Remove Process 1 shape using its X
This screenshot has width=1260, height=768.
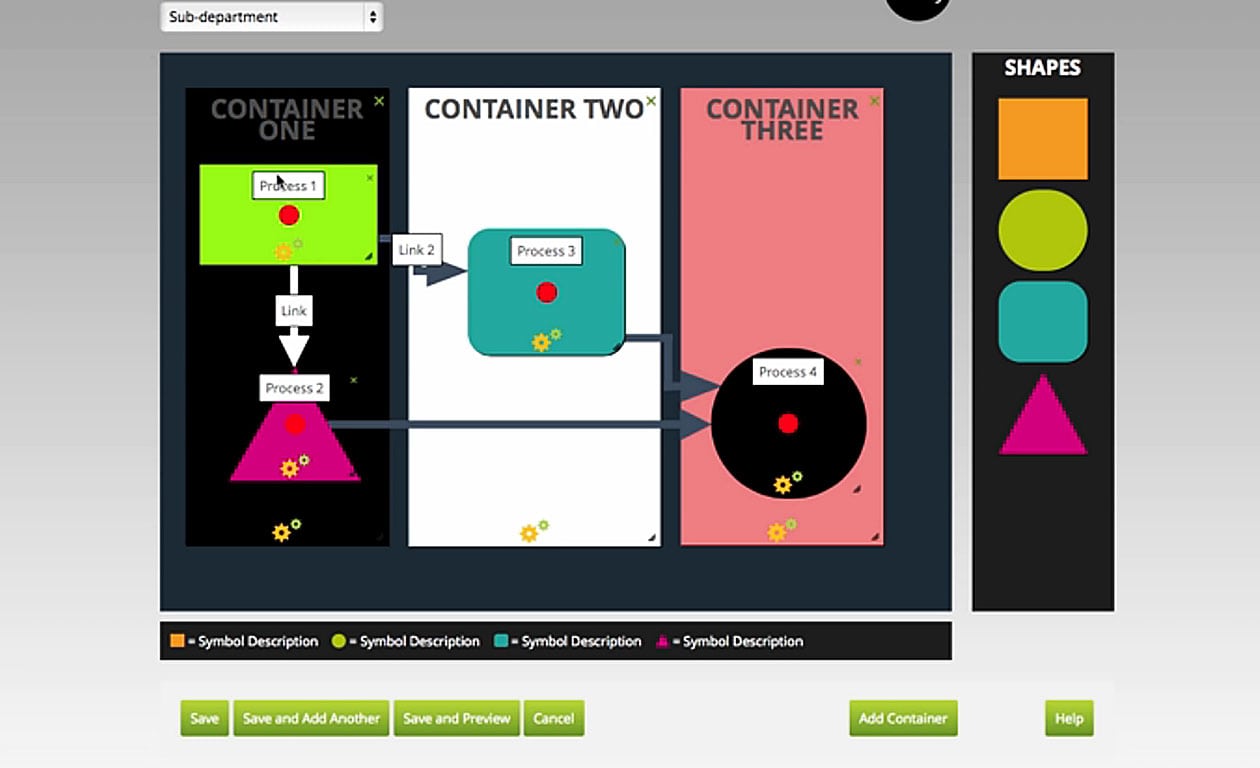(x=370, y=178)
